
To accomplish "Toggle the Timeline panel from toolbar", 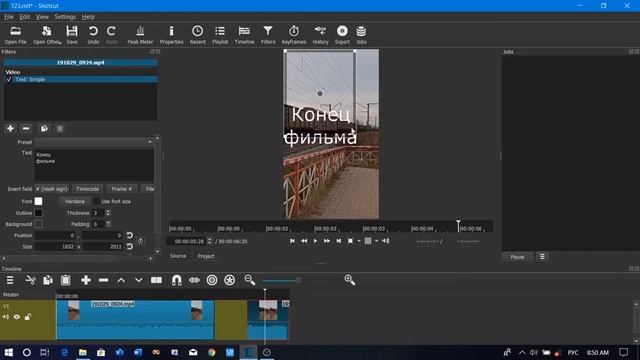I will 244,35.
